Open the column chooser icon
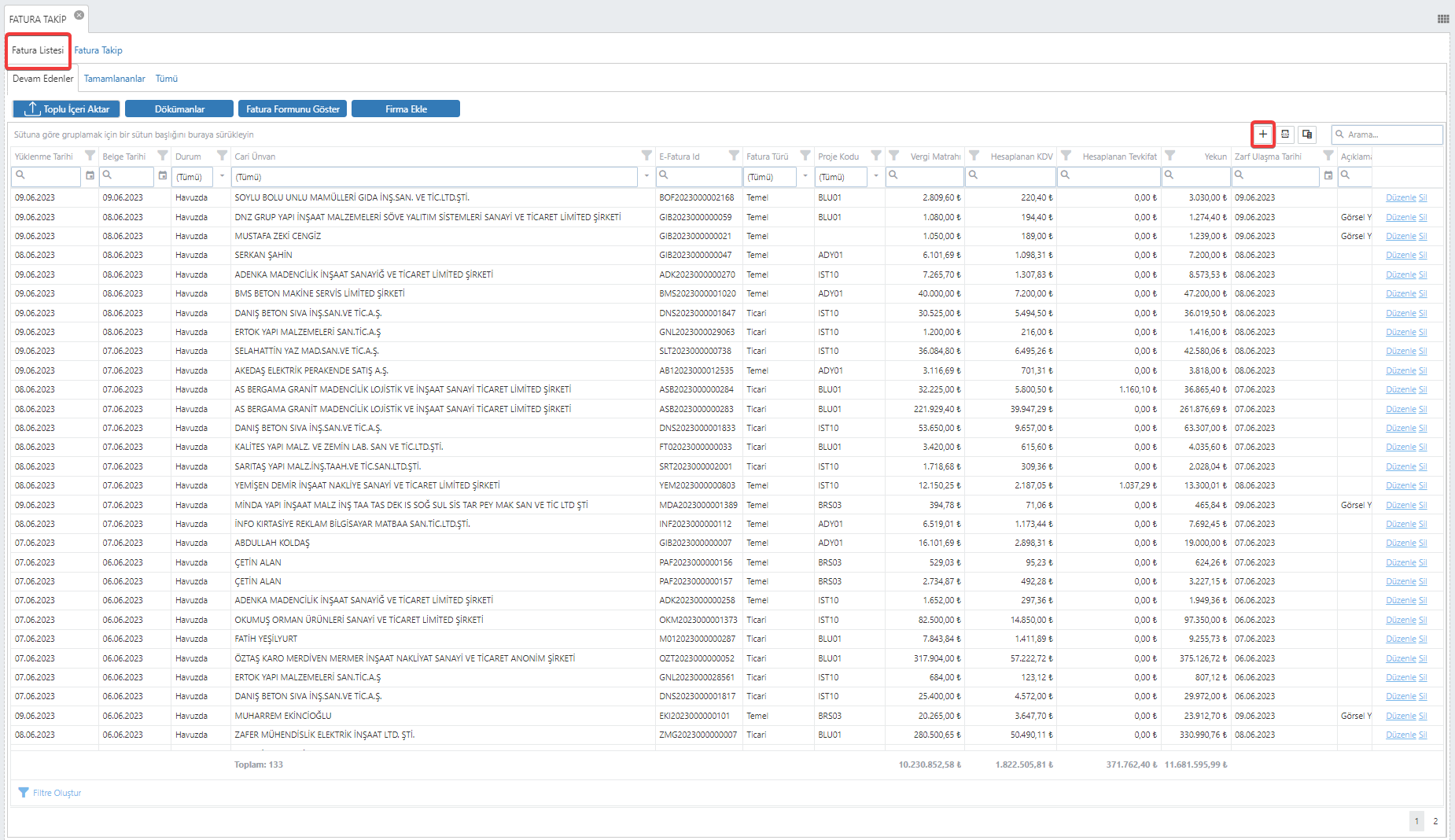1455x840 pixels. (1307, 134)
